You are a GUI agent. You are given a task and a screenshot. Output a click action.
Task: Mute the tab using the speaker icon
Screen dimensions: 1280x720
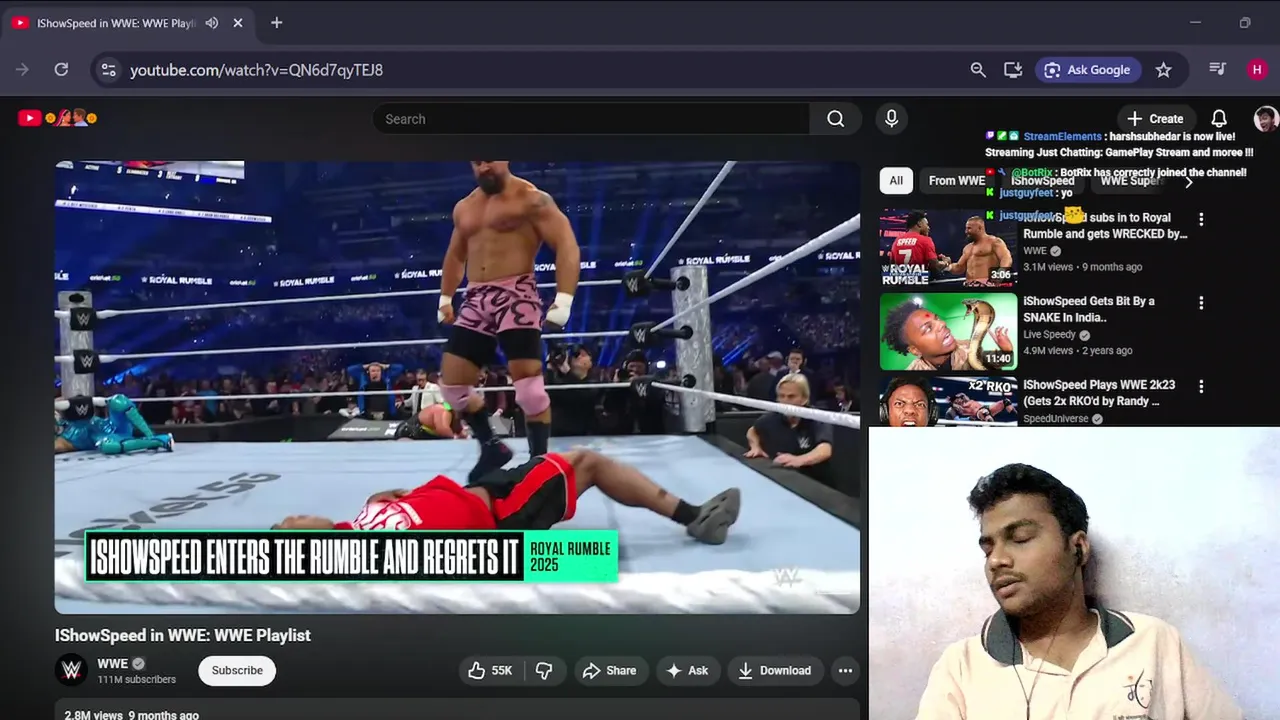[212, 22]
